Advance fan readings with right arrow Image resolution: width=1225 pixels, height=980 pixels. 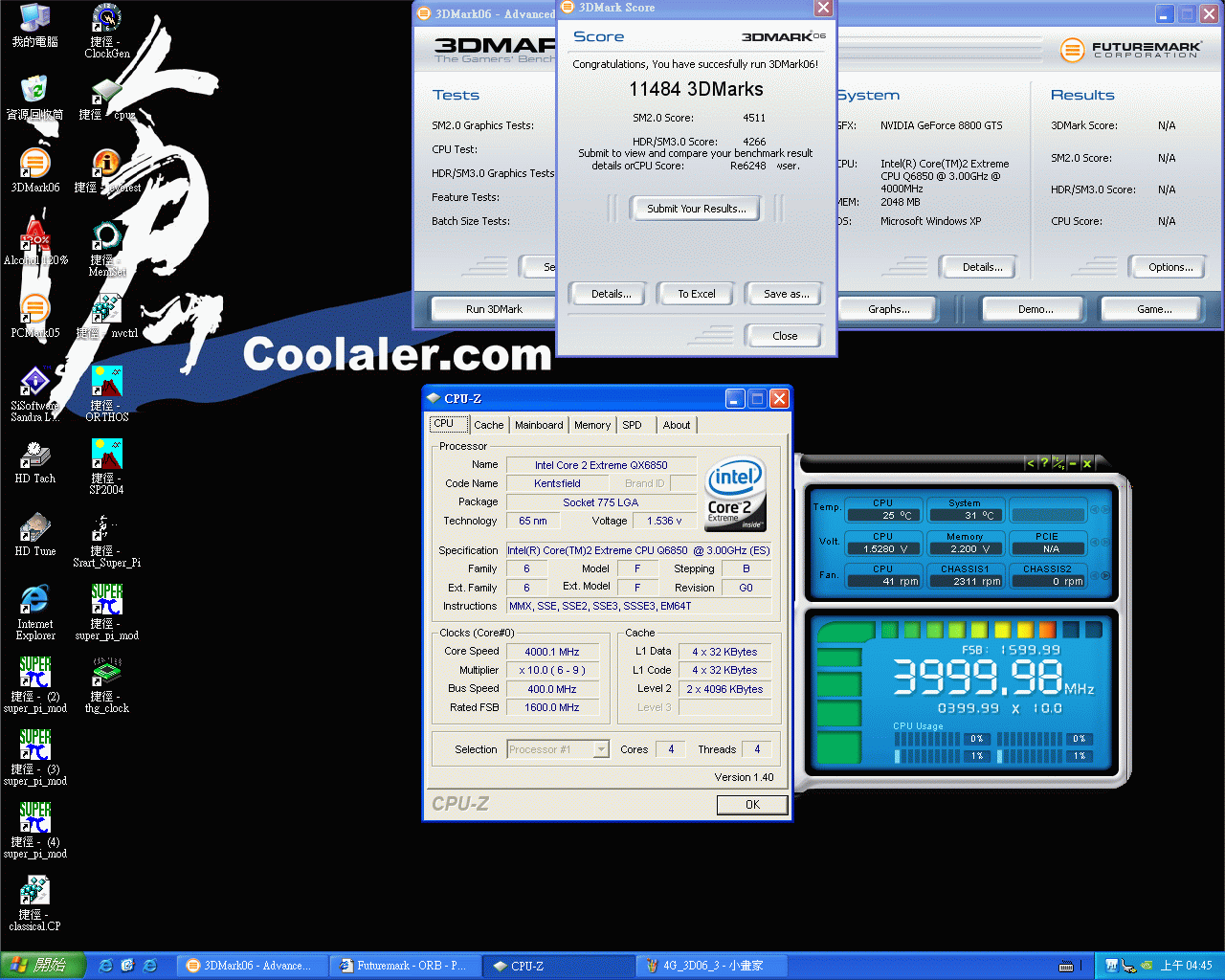tap(1105, 575)
